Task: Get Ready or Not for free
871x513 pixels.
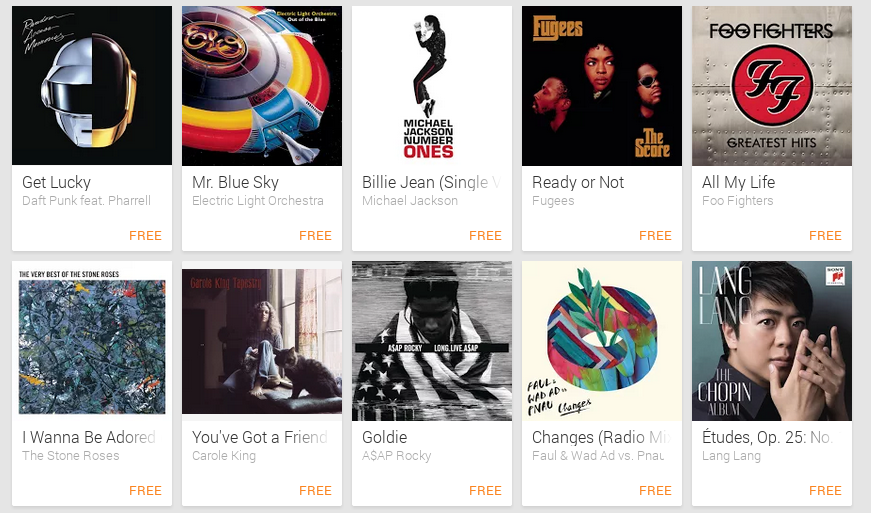Action: tap(655, 235)
